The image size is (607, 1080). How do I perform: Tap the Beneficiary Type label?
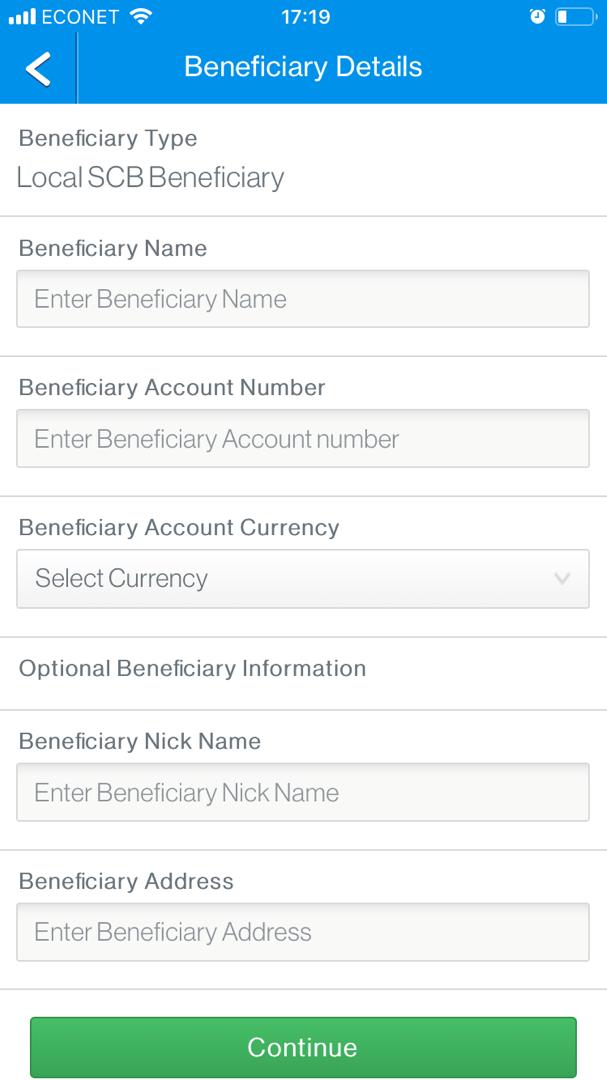pyautogui.click(x=108, y=138)
